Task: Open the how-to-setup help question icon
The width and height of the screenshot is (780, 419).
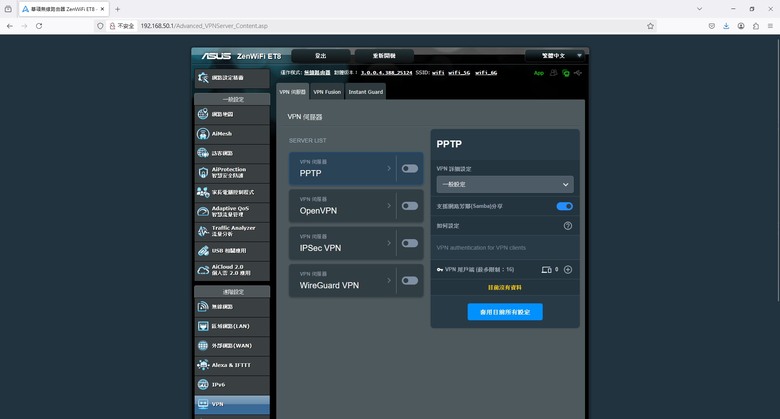Action: pos(568,226)
